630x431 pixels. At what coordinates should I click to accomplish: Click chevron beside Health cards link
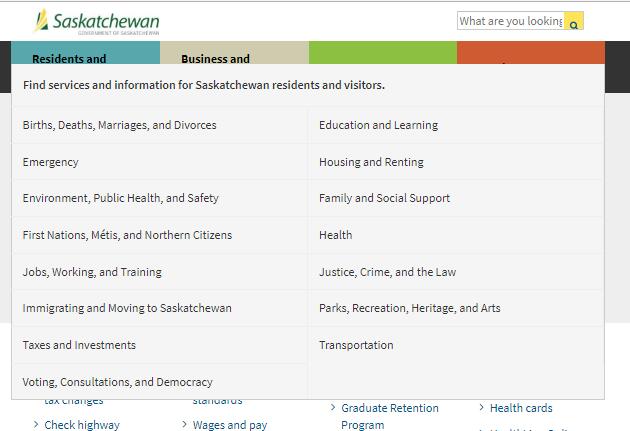[x=481, y=408]
